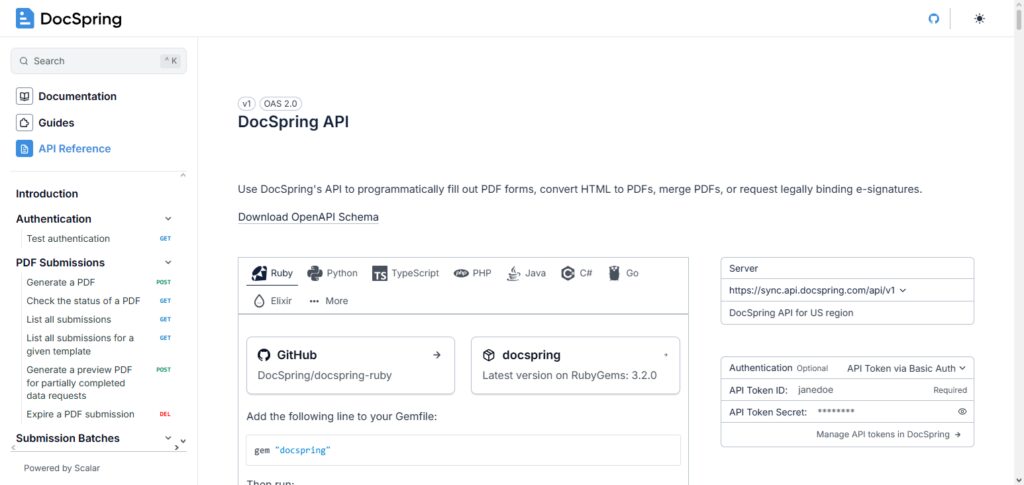Toggle light/dark mode sun icon
The width and height of the screenshot is (1024, 485).
[979, 19]
